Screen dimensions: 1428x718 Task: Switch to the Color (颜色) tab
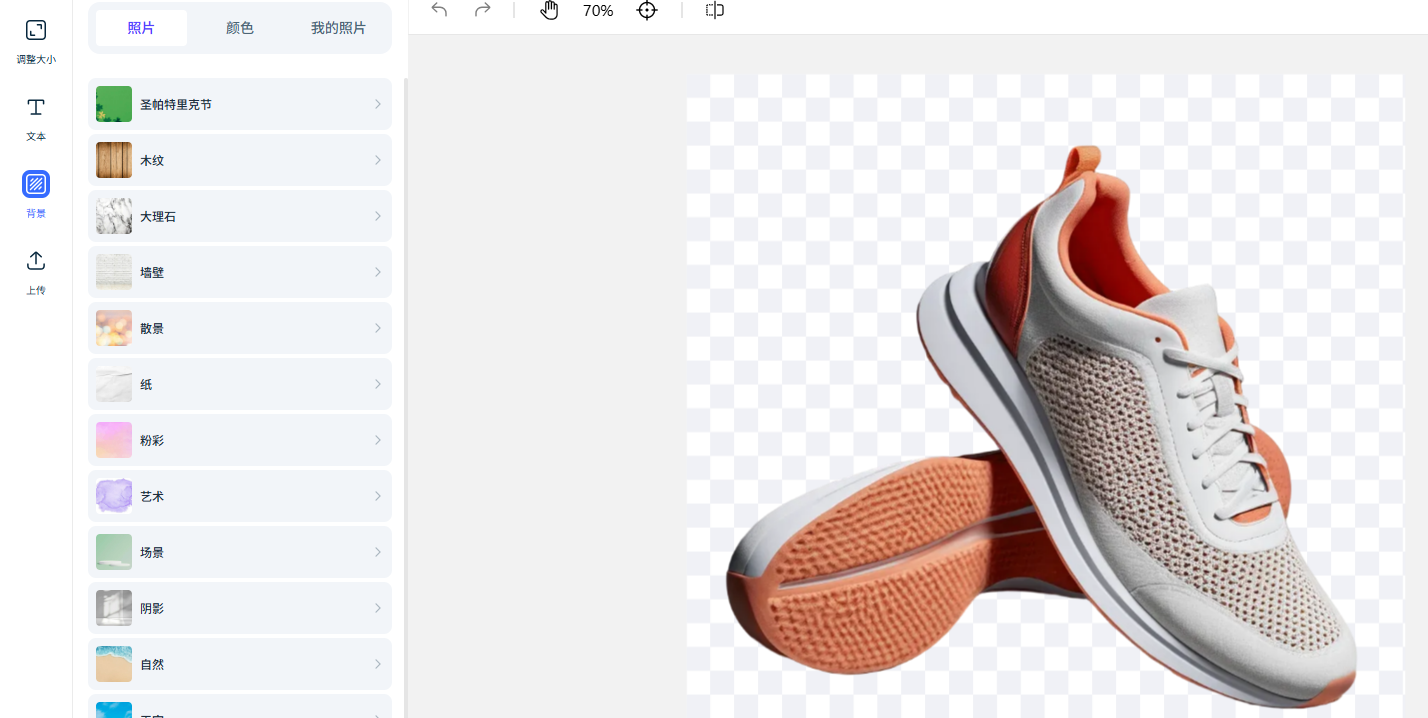240,28
